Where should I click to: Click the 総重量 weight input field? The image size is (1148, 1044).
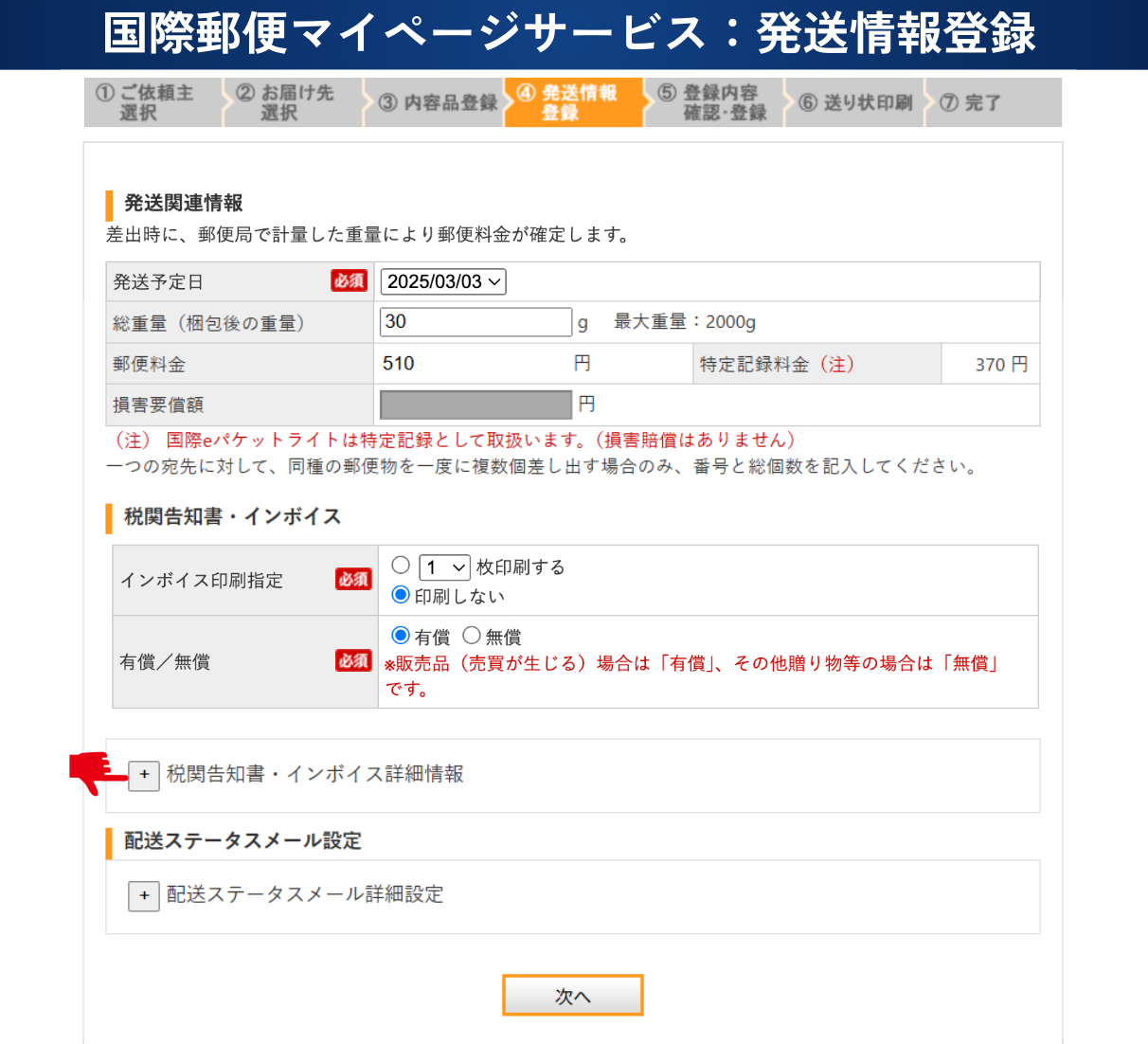pyautogui.click(x=475, y=322)
